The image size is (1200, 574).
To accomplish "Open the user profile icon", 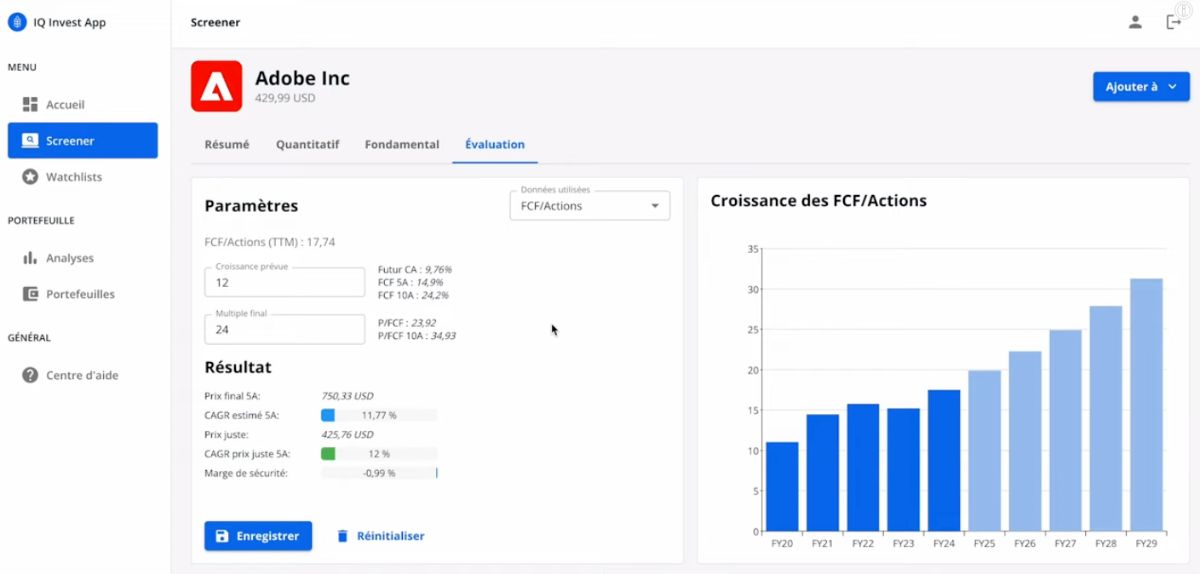I will [1135, 22].
